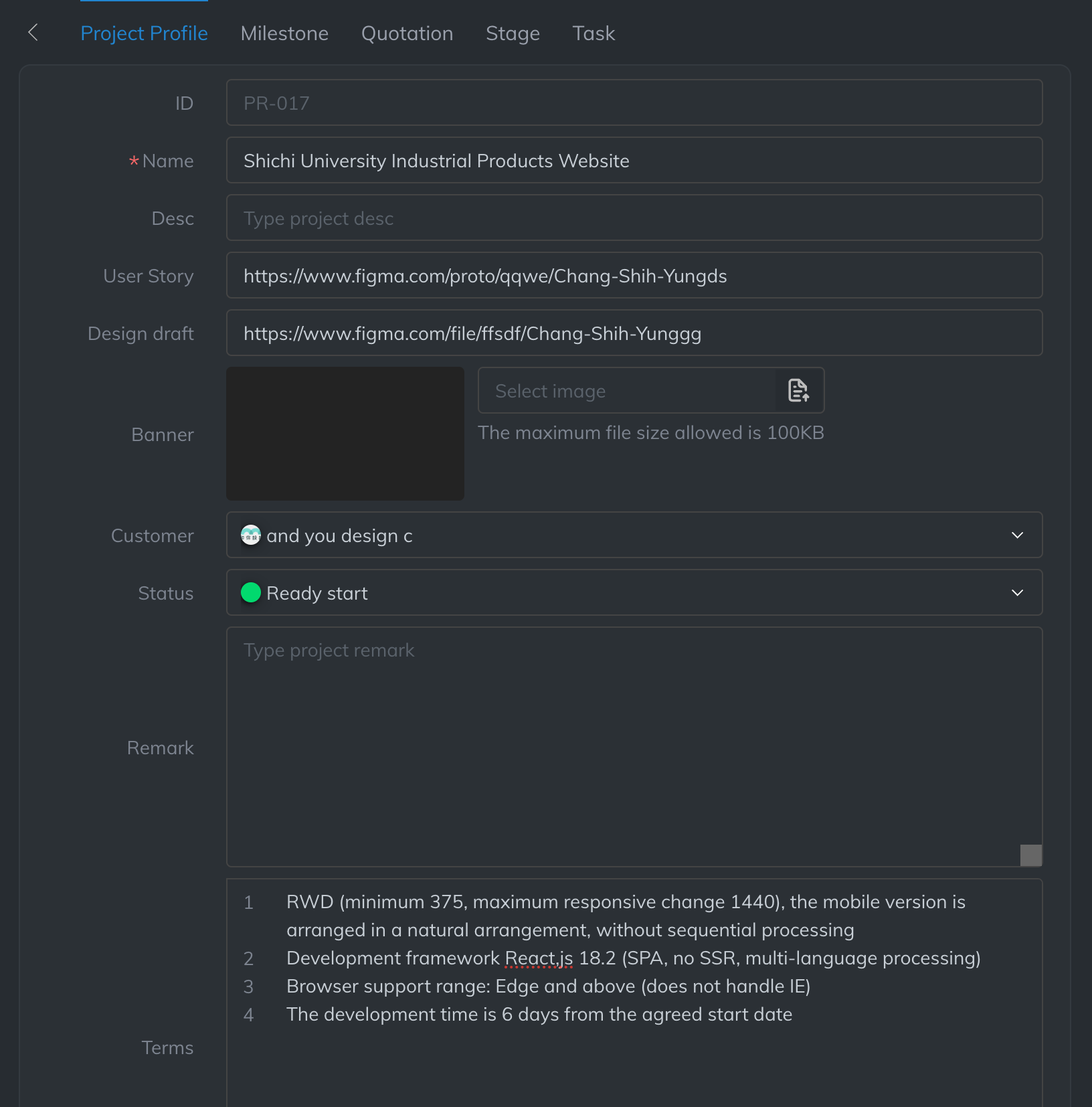Click the Remark textarea resize handle

[1030, 855]
